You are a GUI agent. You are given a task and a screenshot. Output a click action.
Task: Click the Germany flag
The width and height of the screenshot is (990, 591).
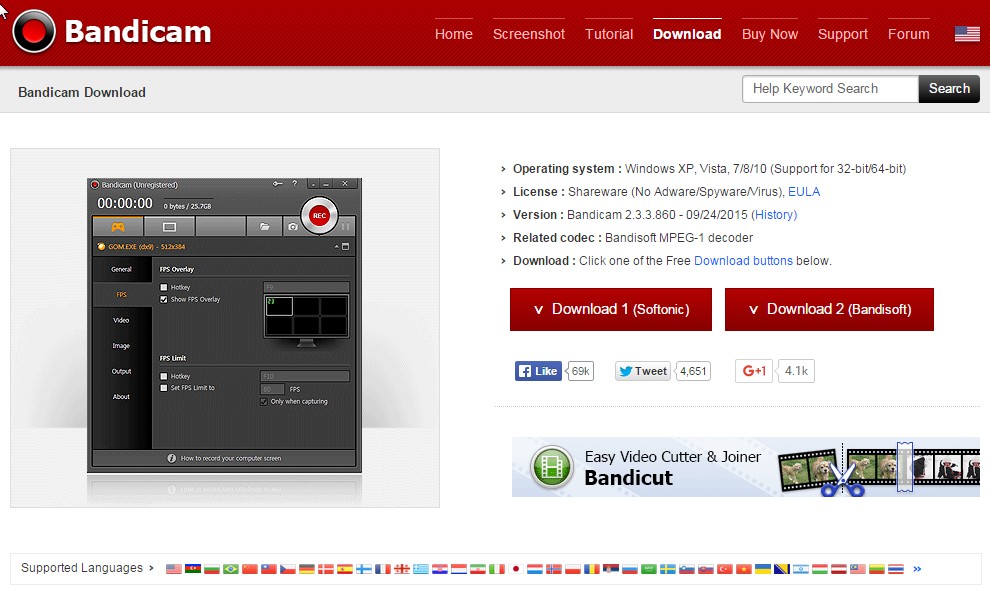(x=307, y=569)
